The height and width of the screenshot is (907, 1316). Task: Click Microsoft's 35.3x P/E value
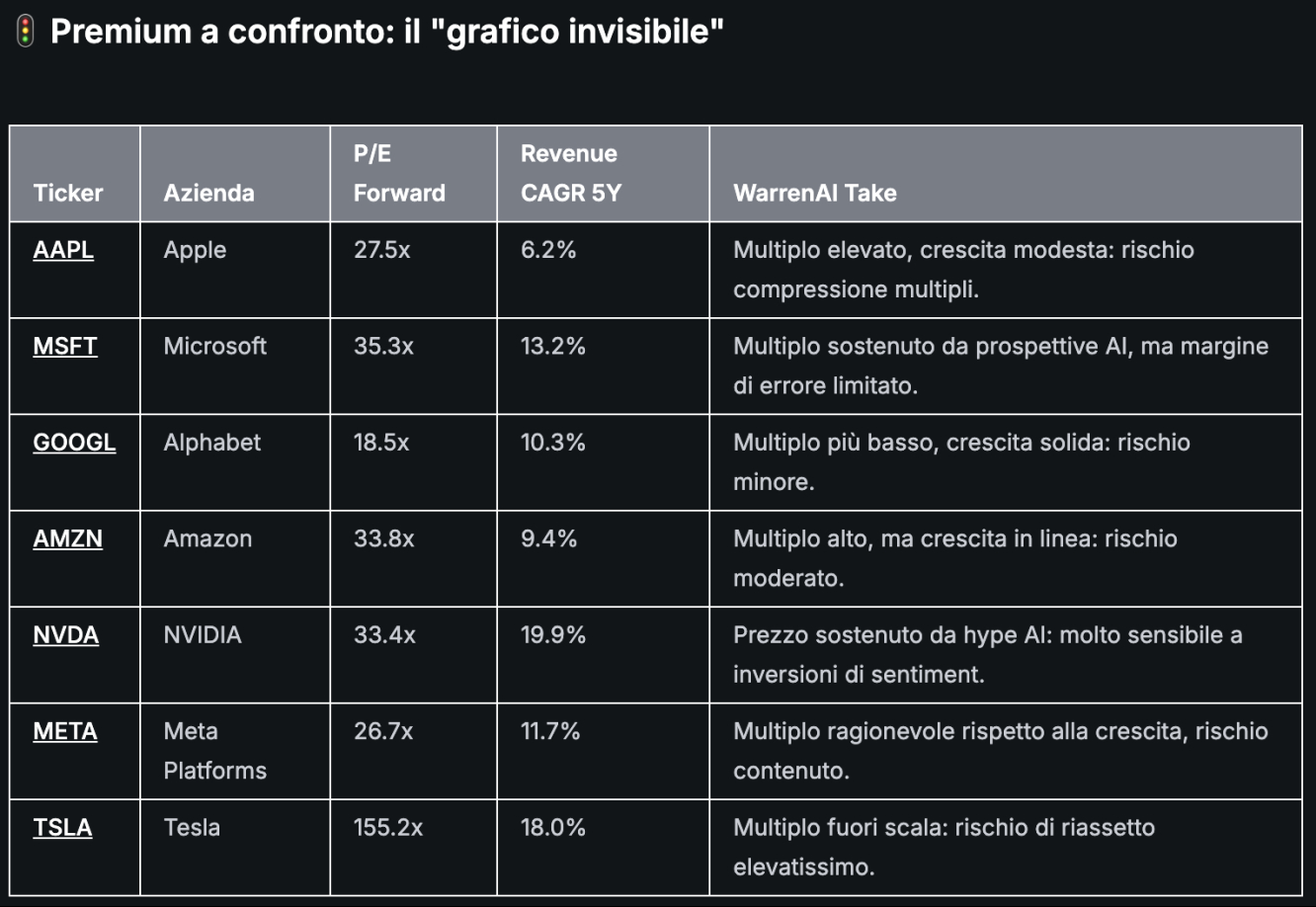point(383,346)
